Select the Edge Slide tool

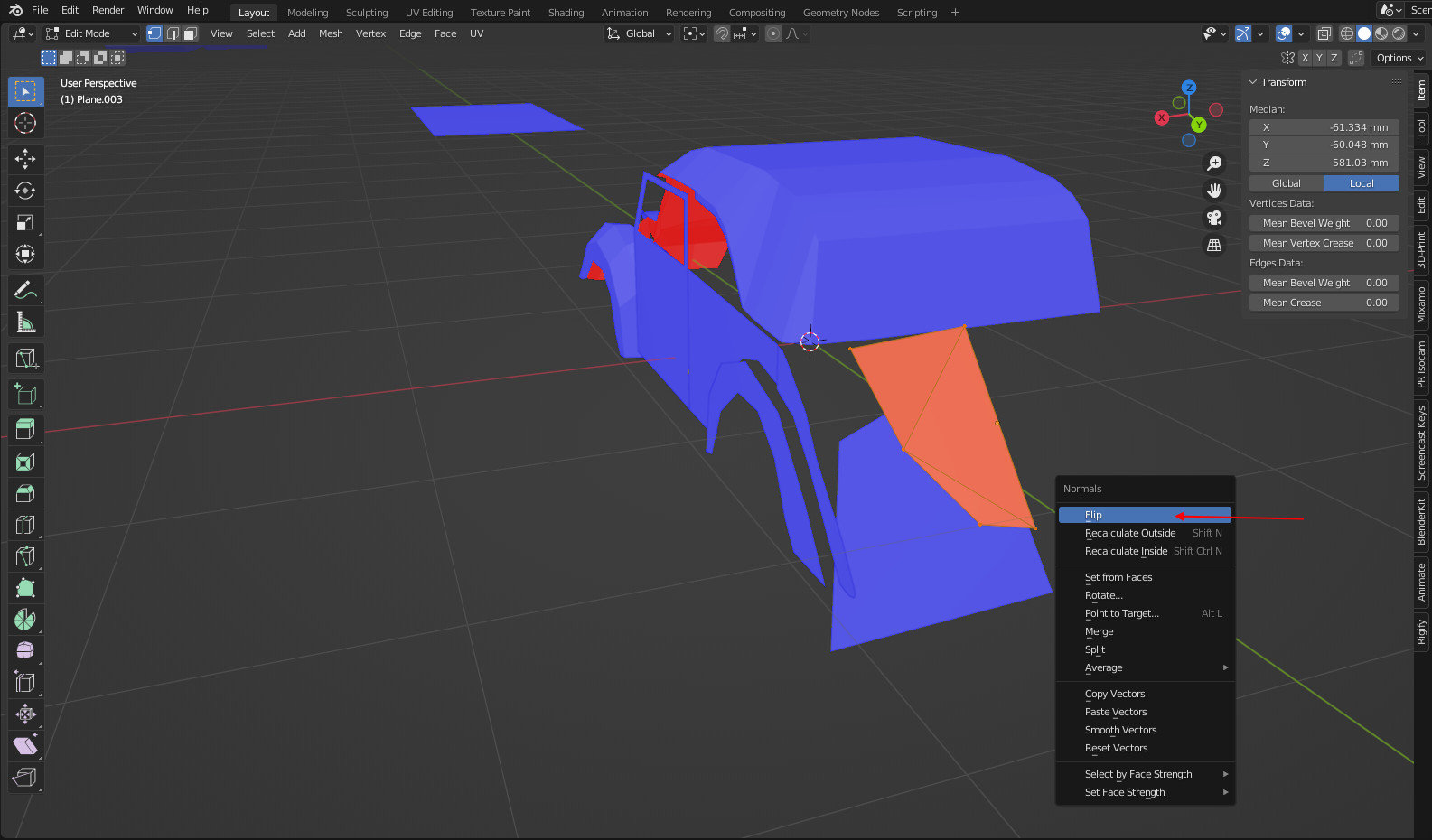[x=25, y=683]
